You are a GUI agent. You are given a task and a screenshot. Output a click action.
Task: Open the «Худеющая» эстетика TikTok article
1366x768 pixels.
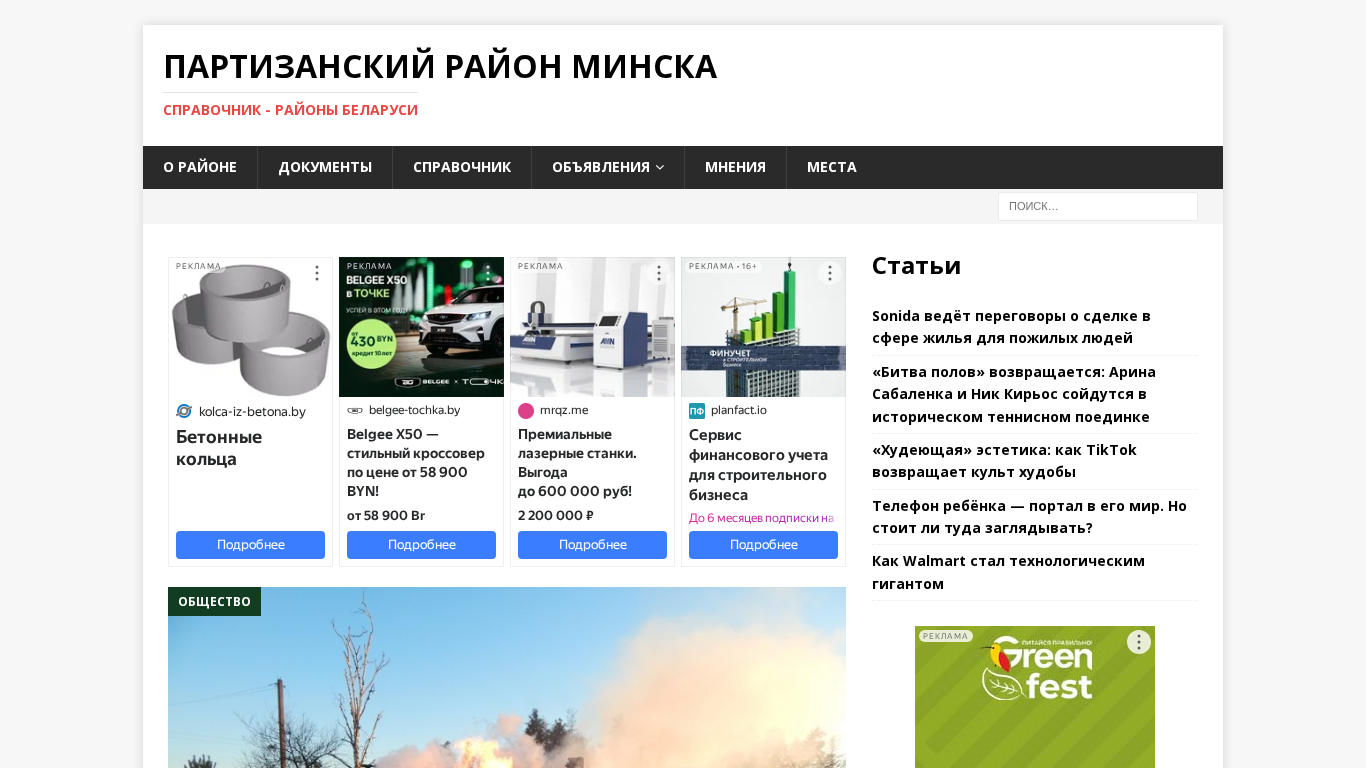point(1004,461)
